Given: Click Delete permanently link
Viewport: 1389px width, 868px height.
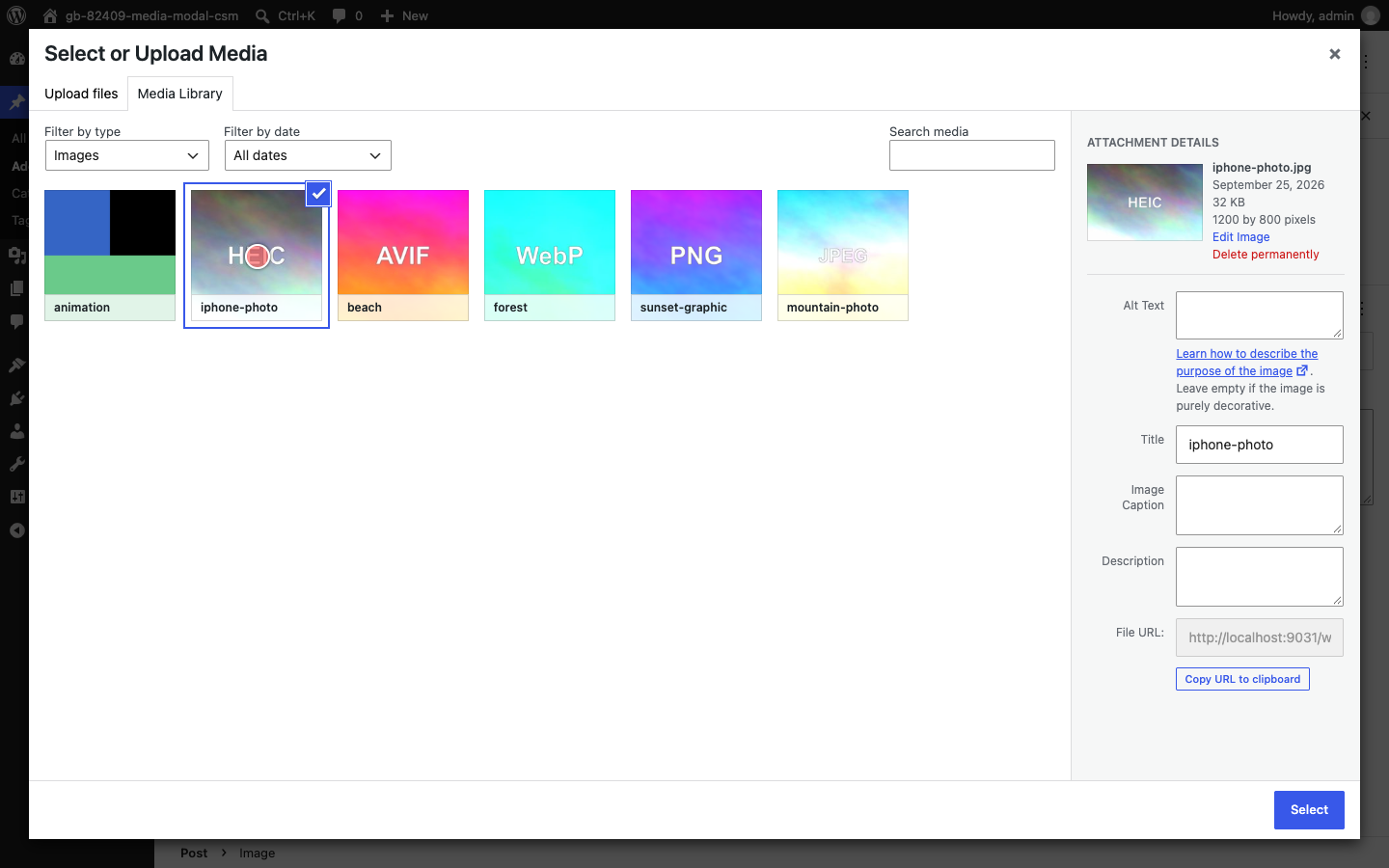Looking at the screenshot, I should [1266, 255].
